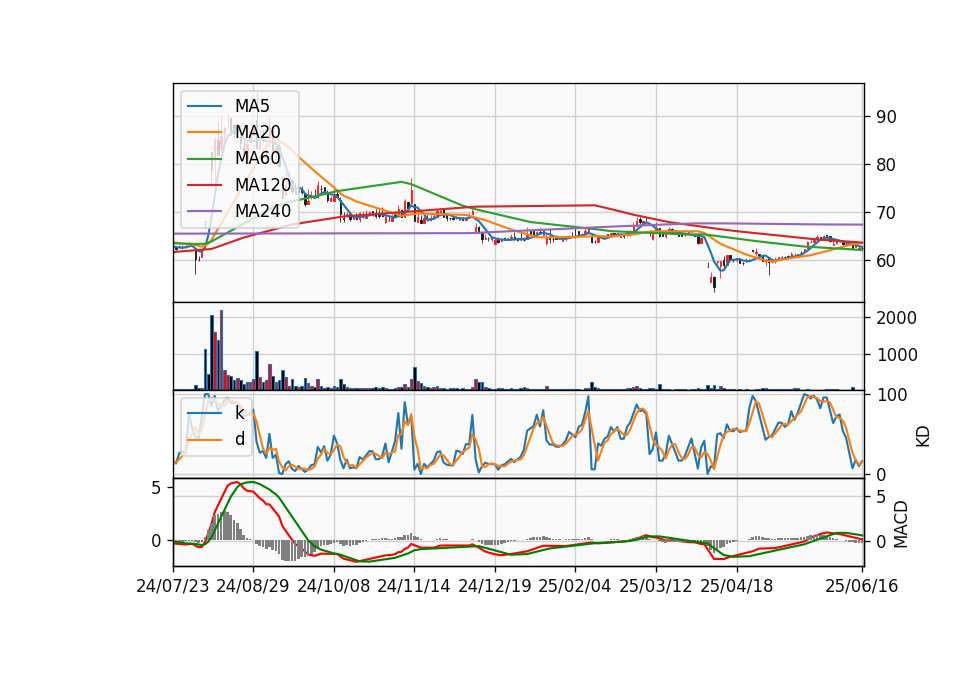Click the blue MA5 legend line sample

click(204, 106)
